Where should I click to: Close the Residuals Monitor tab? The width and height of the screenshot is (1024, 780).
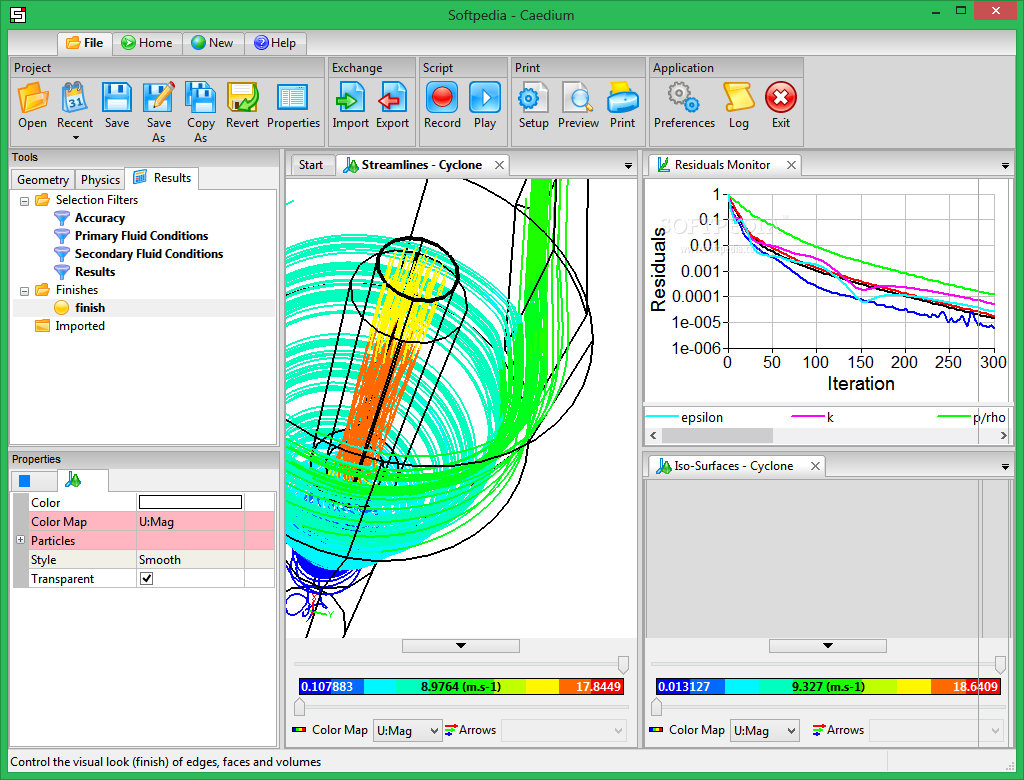[791, 165]
